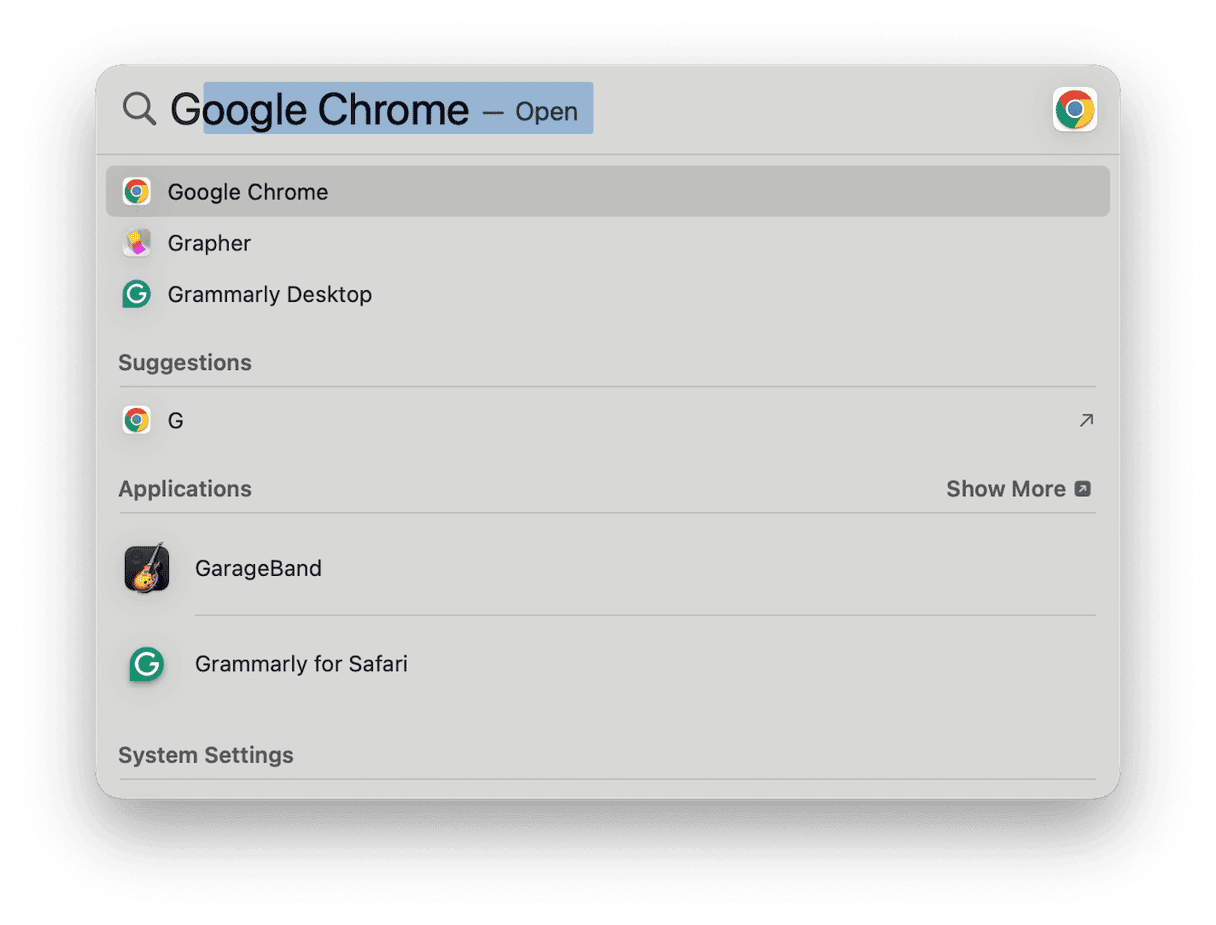Select the Grammarly Desktop search result
The height and width of the screenshot is (925, 1216).
click(270, 294)
